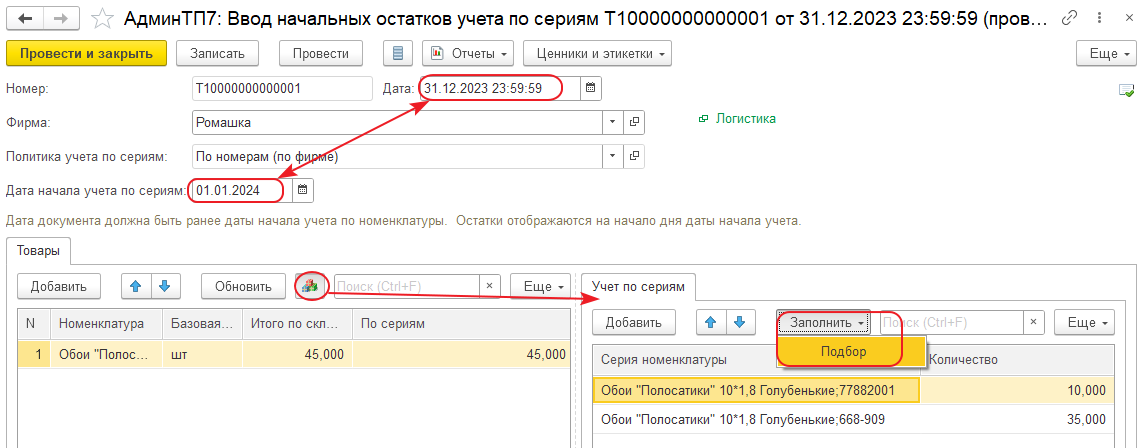Expand the Фирма dropdown list

coord(611,122)
